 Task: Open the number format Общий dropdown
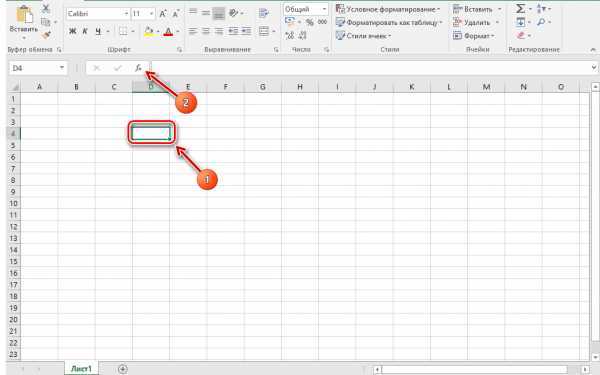(x=324, y=9)
